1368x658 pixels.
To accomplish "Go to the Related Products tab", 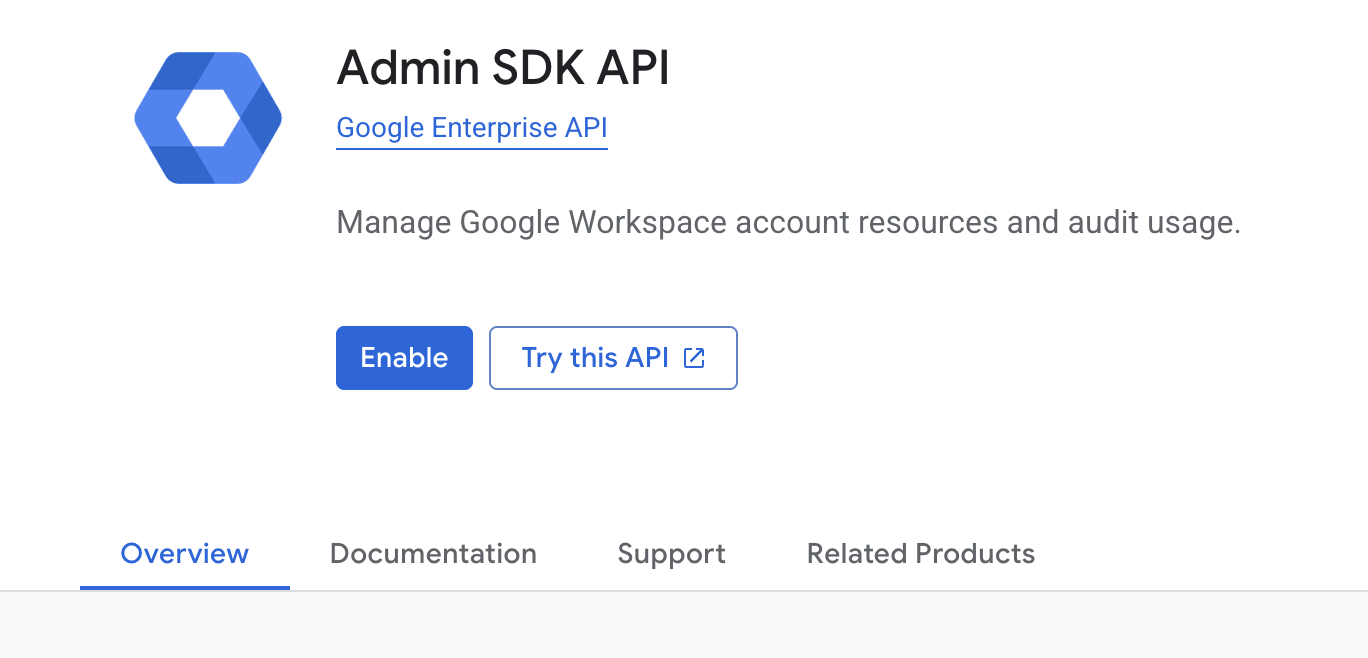I will 921,554.
